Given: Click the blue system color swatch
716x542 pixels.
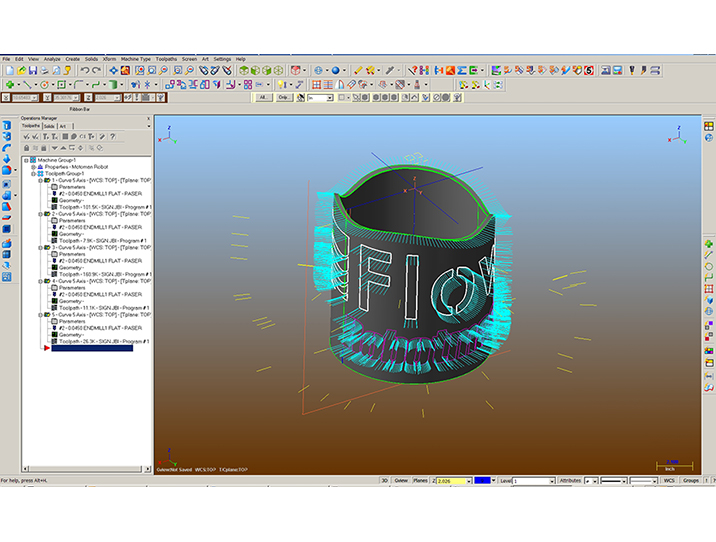Looking at the screenshot, I should [482, 480].
